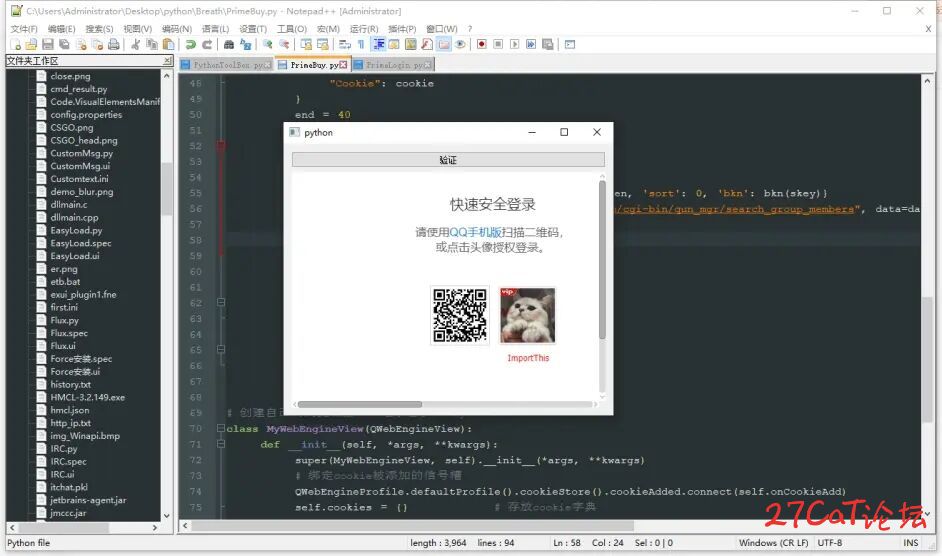This screenshot has height=556, width=942.
Task: Open the 文件(F) menu
Action: coord(23,29)
